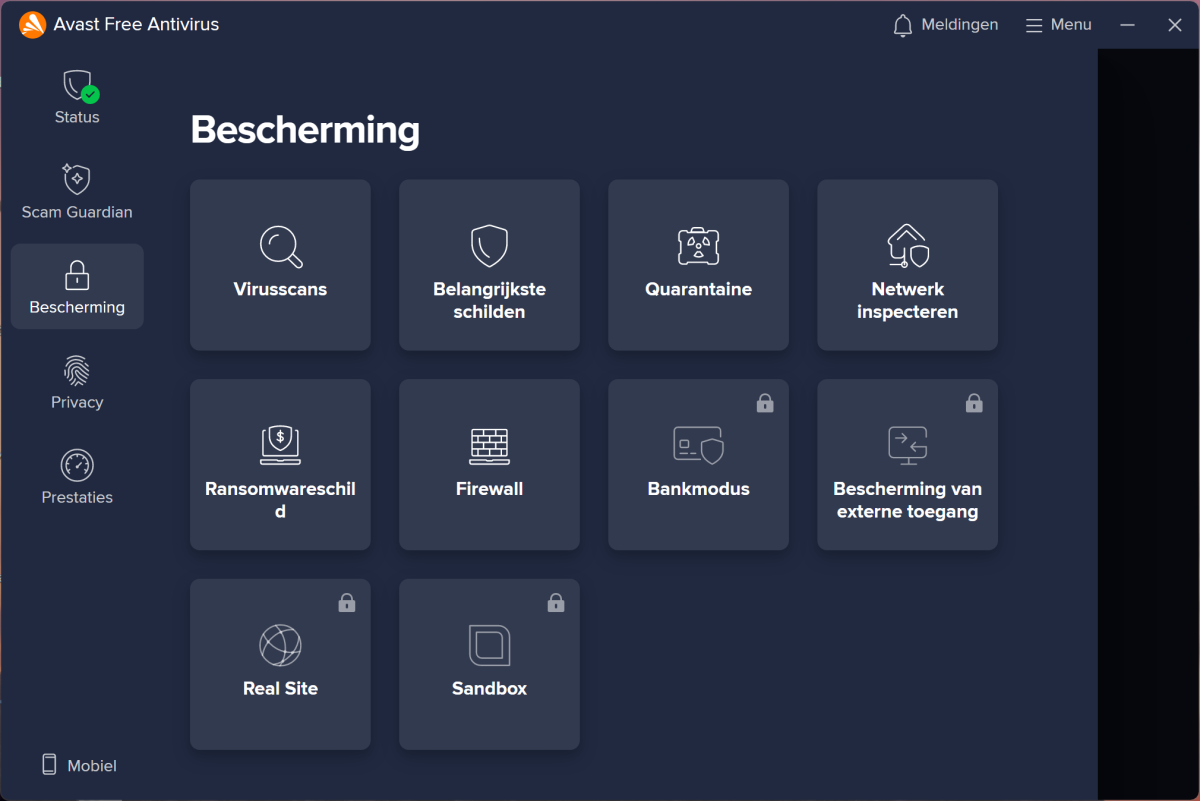Screen dimensions: 1200x801
Task: Open the Virusscans magnifying glass tile
Action: point(280,246)
